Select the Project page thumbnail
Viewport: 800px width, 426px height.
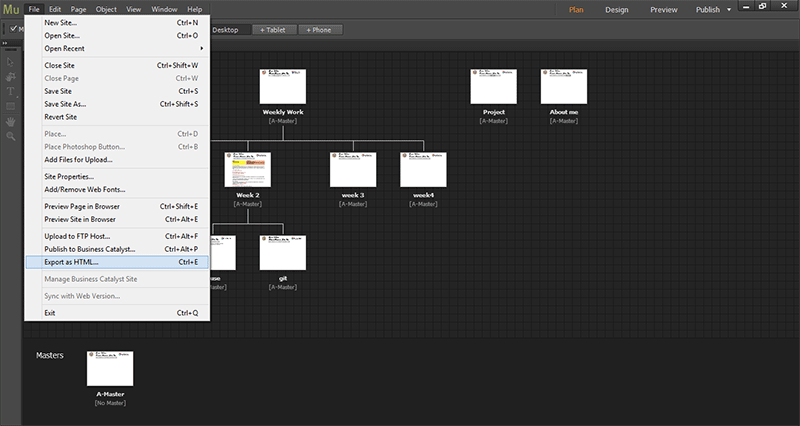click(493, 87)
